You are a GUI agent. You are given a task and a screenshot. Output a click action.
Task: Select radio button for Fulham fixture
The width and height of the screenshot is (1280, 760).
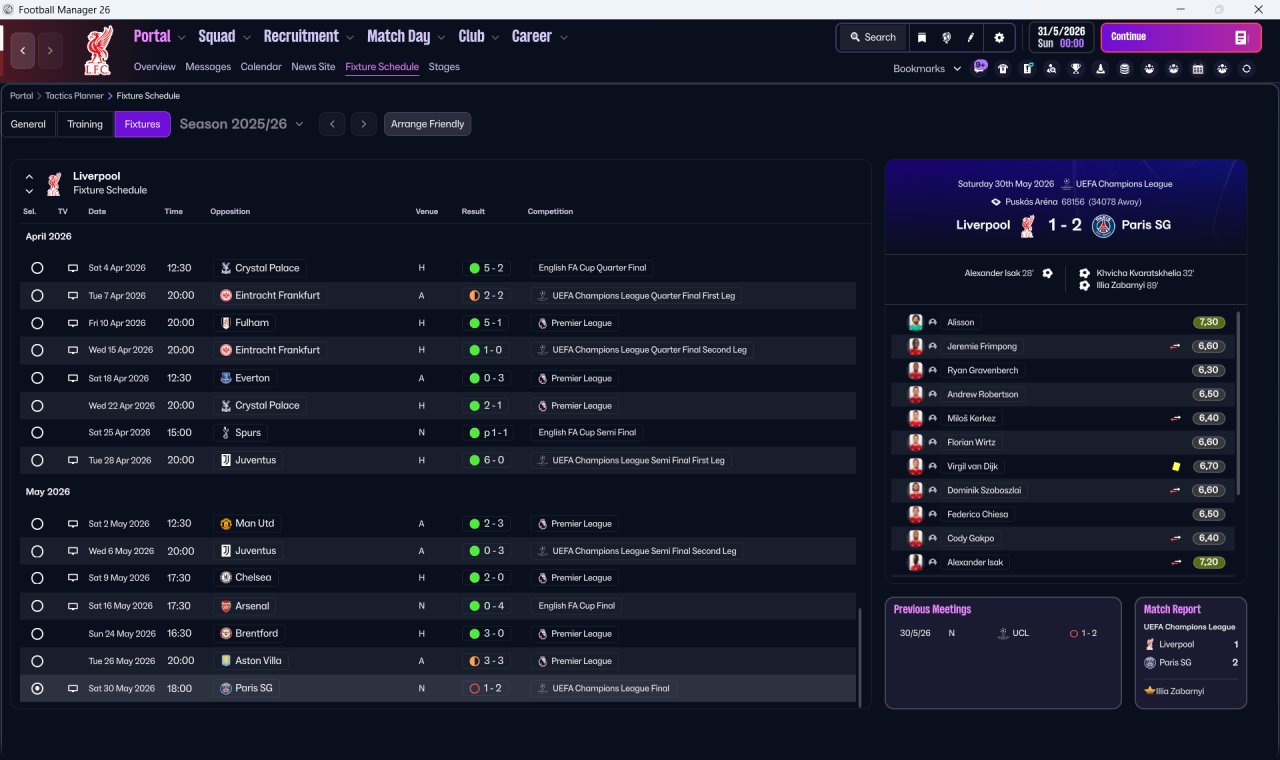click(x=37, y=323)
